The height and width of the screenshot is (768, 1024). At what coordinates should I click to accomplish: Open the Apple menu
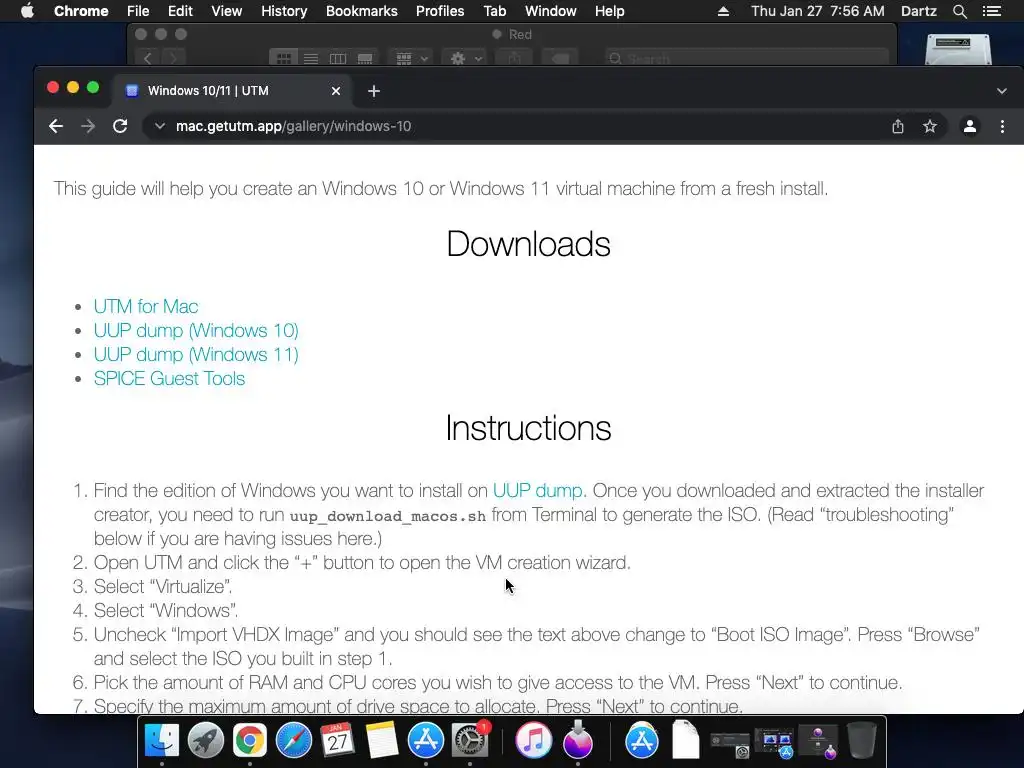click(27, 11)
